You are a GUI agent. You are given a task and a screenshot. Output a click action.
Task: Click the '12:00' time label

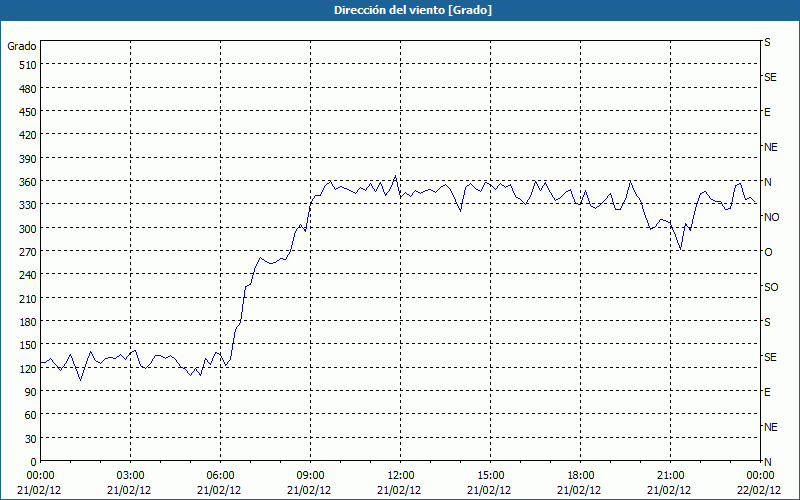click(401, 476)
